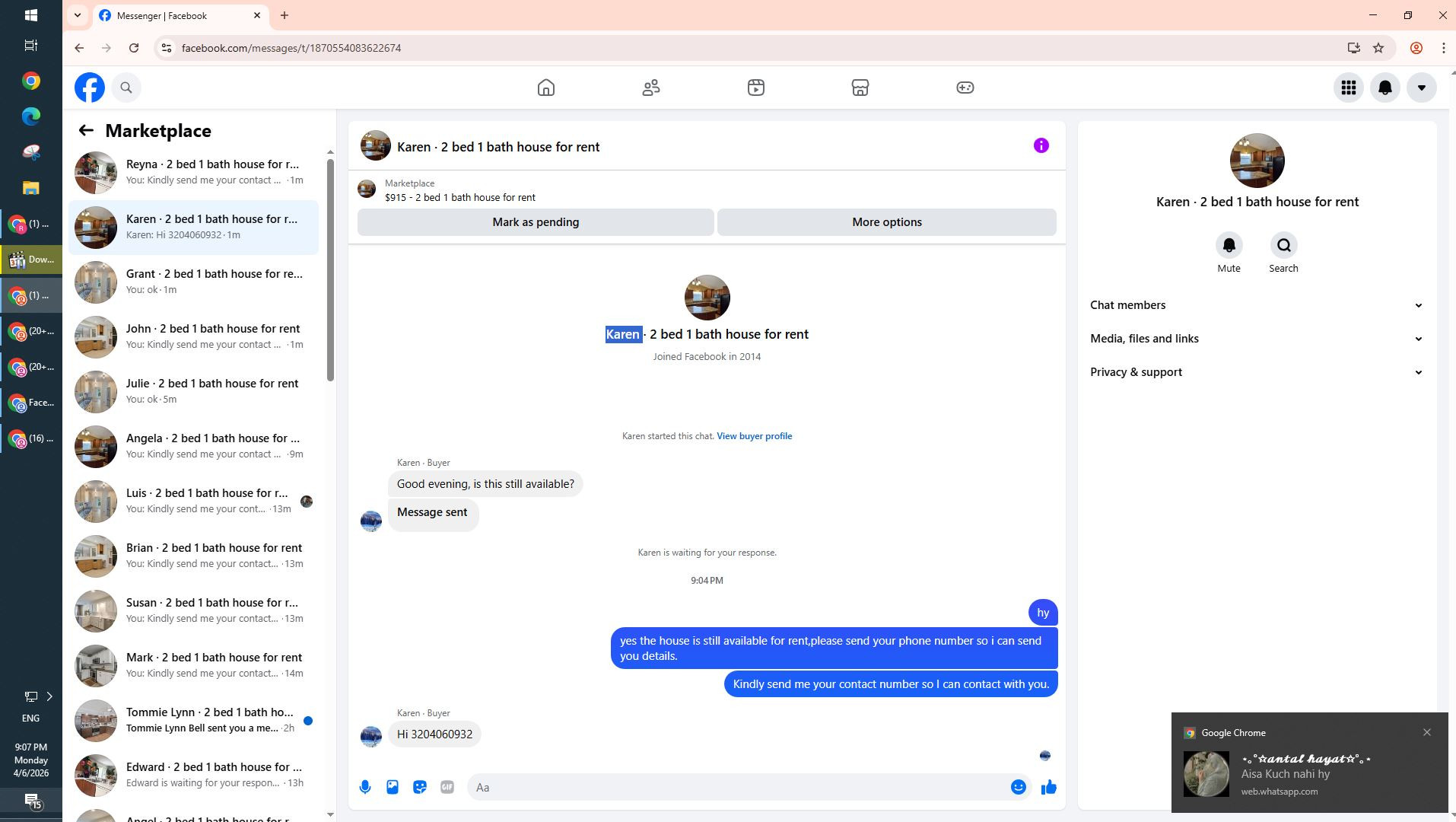Open the emoji picker in composer

pyautogui.click(x=1018, y=787)
